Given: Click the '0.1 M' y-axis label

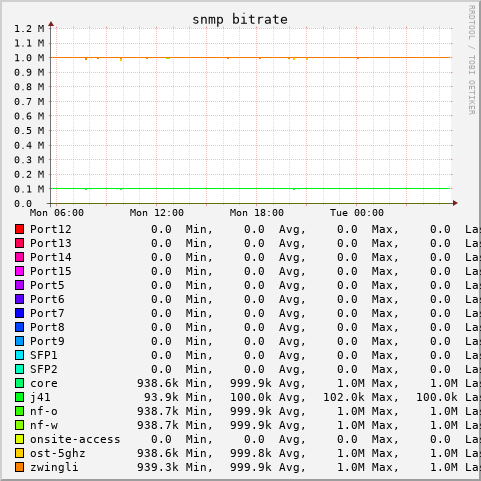Looking at the screenshot, I should pos(29,189).
